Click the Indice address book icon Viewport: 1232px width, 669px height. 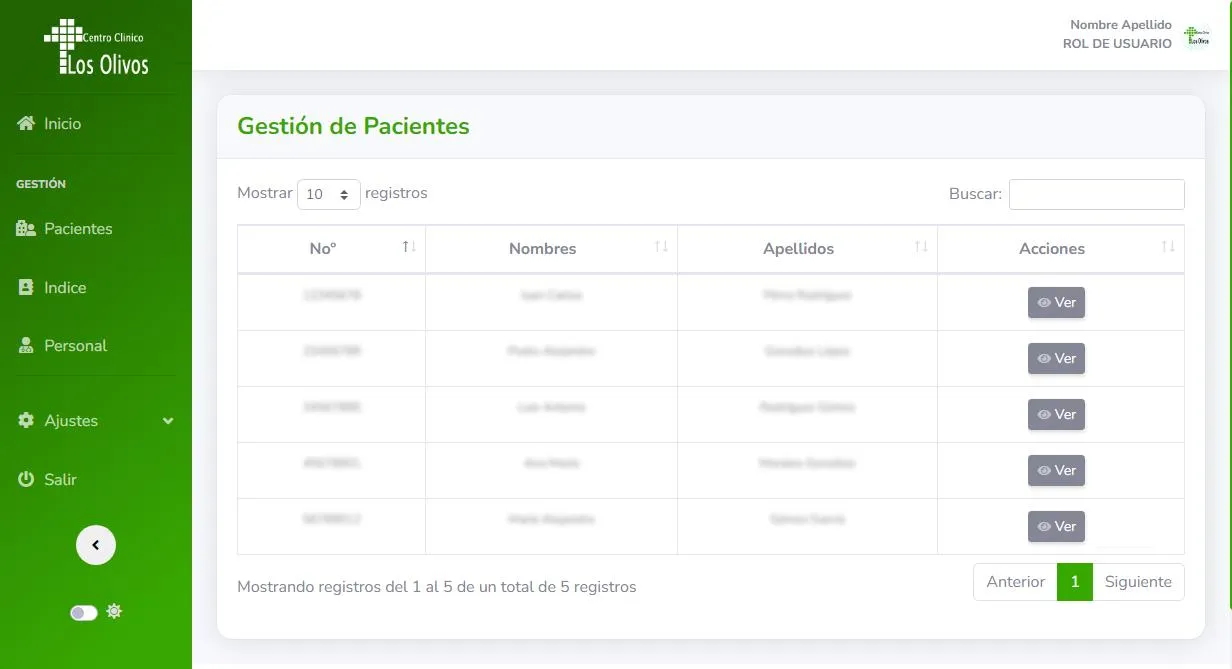pyautogui.click(x=26, y=288)
